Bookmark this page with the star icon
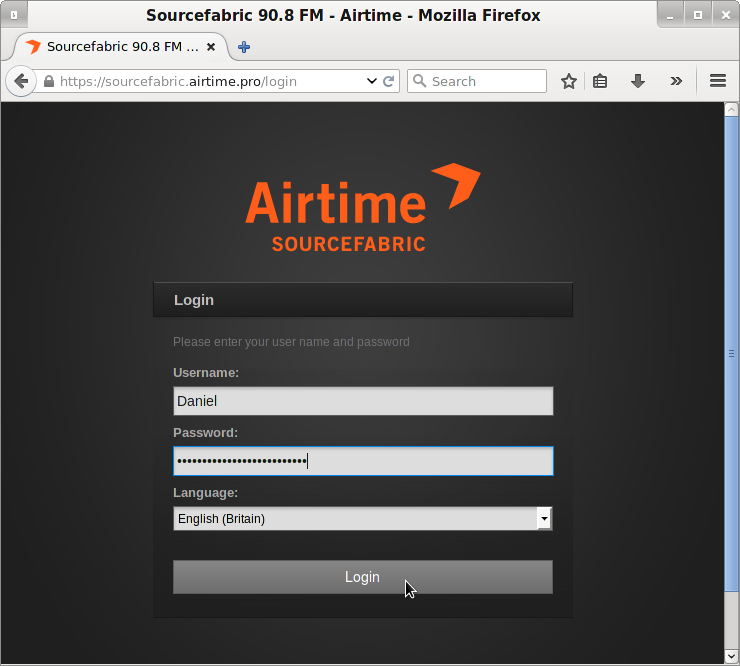The width and height of the screenshot is (740, 666). point(569,81)
